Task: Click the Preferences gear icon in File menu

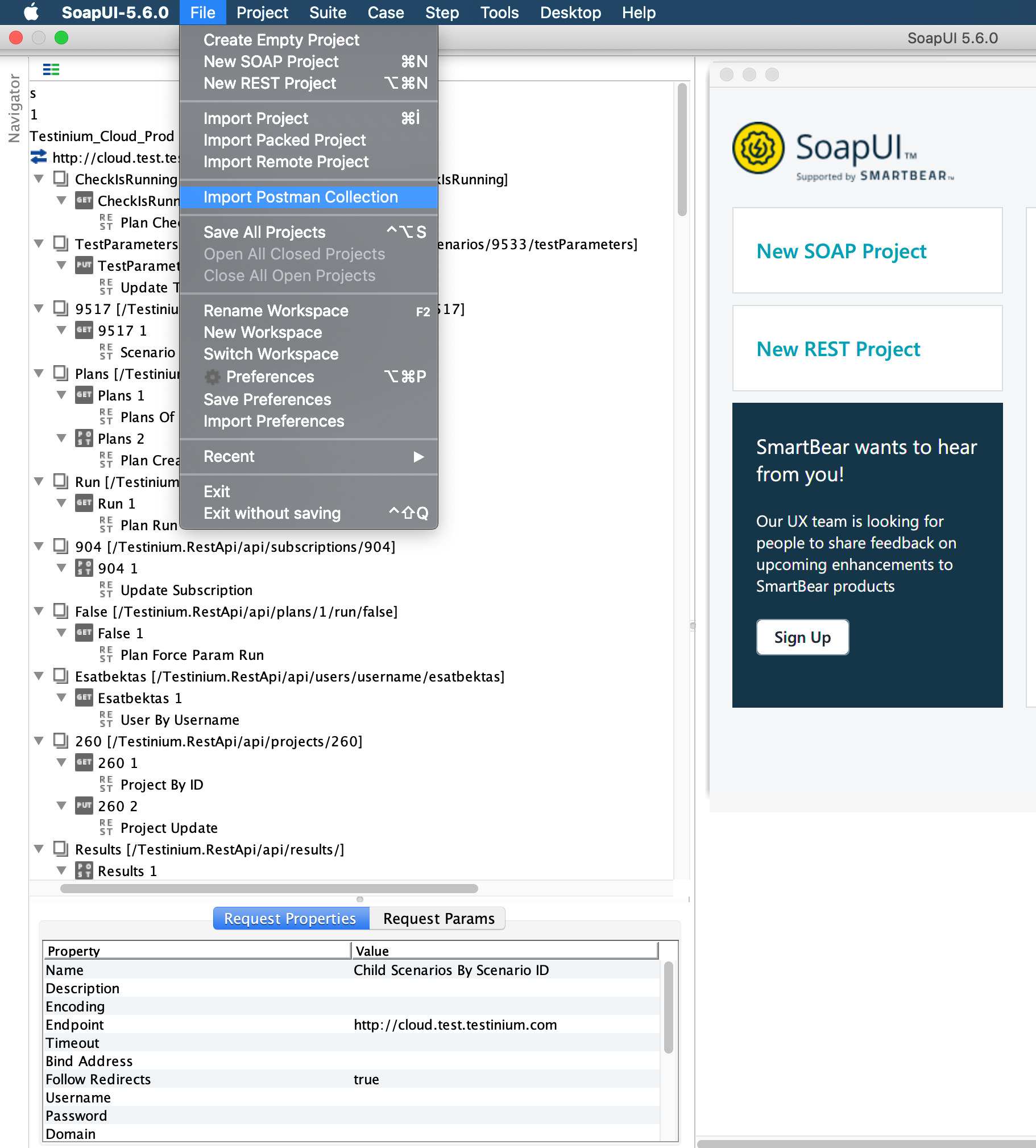Action: click(212, 377)
